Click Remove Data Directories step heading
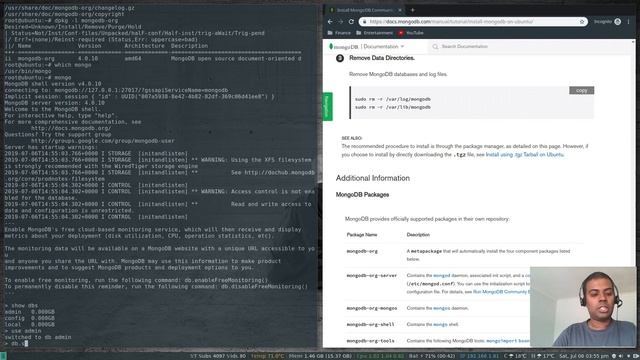 click(x=382, y=58)
